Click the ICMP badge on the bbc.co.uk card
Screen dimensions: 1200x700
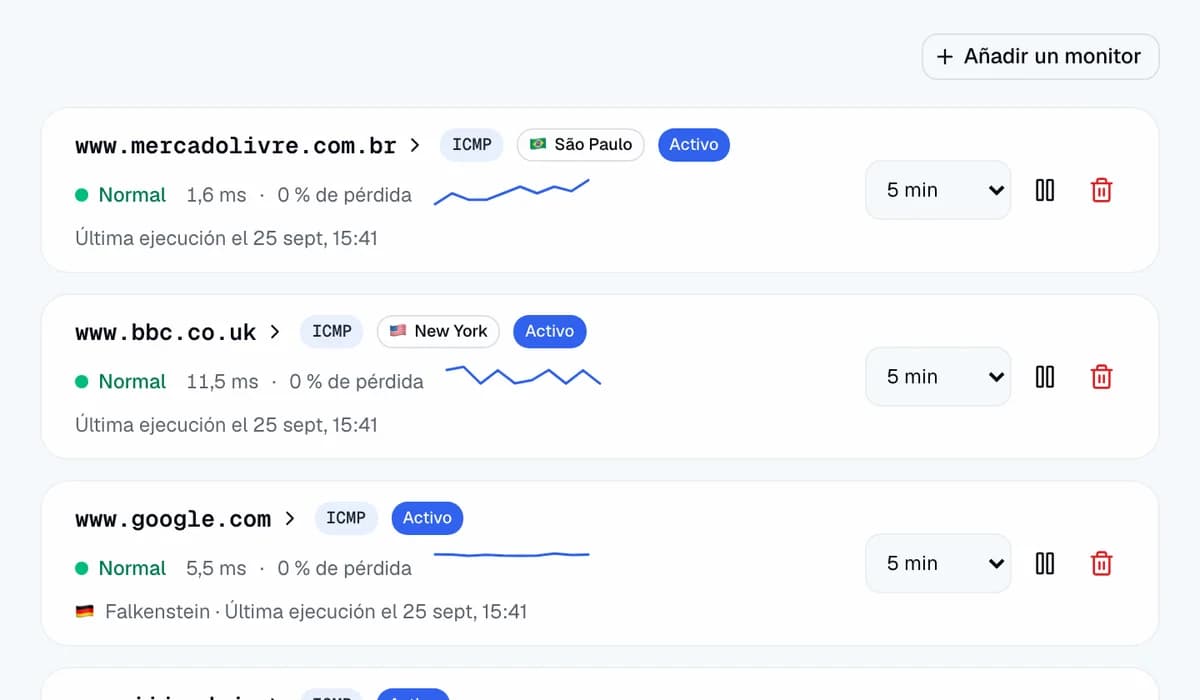(x=332, y=331)
